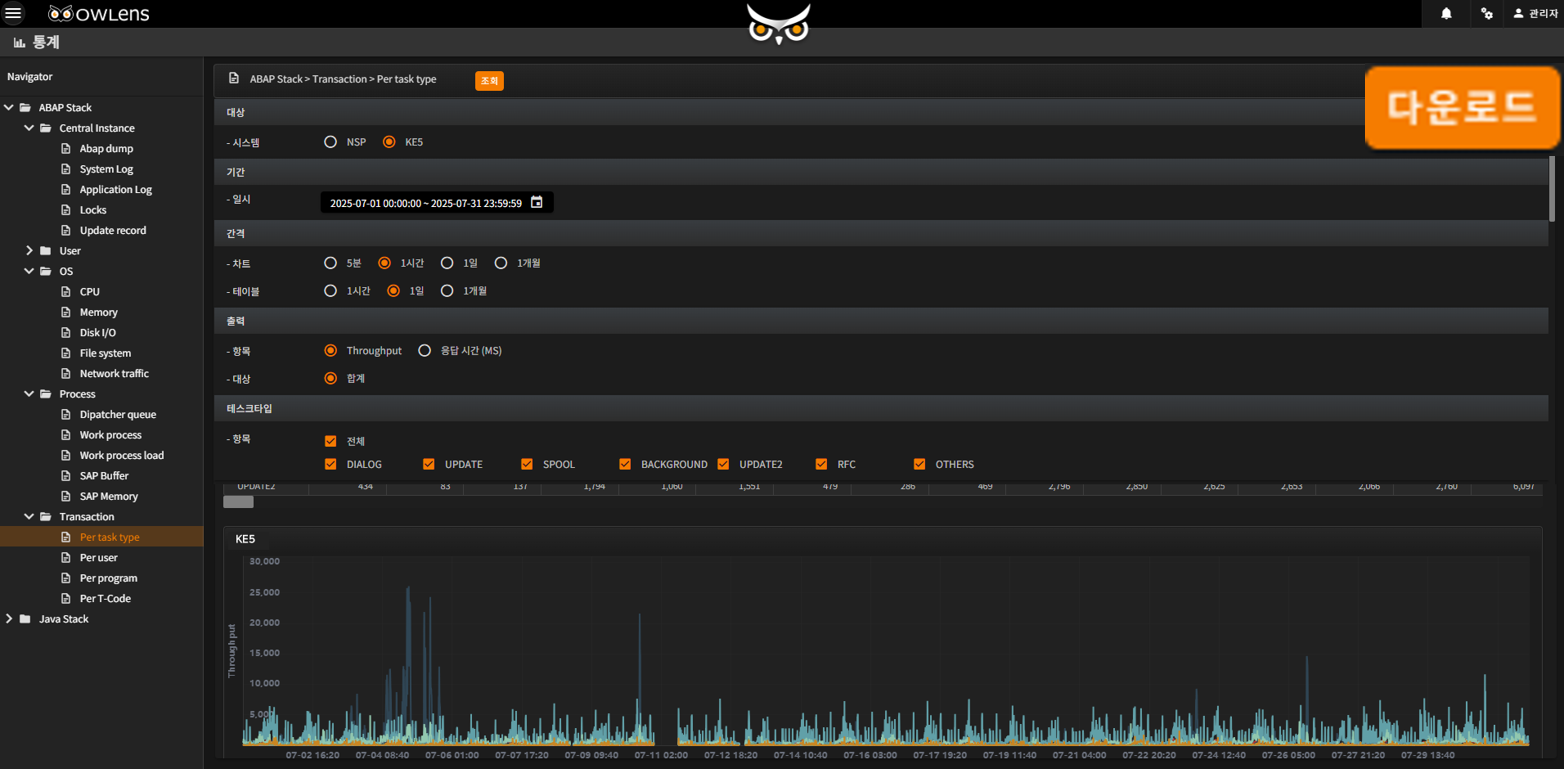
Task: Open Per user under Transaction
Action: tap(98, 558)
